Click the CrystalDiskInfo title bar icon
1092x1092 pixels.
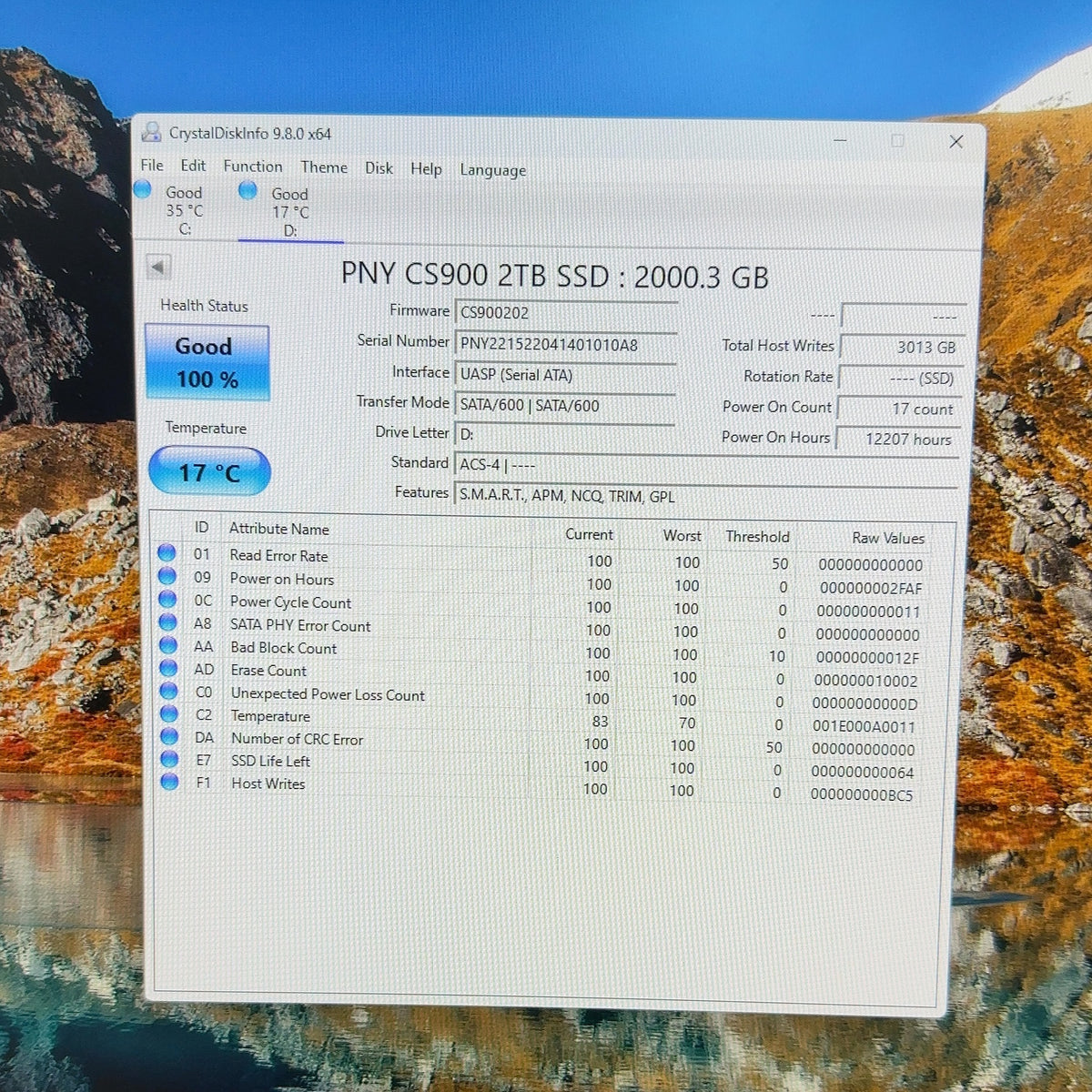click(x=151, y=133)
